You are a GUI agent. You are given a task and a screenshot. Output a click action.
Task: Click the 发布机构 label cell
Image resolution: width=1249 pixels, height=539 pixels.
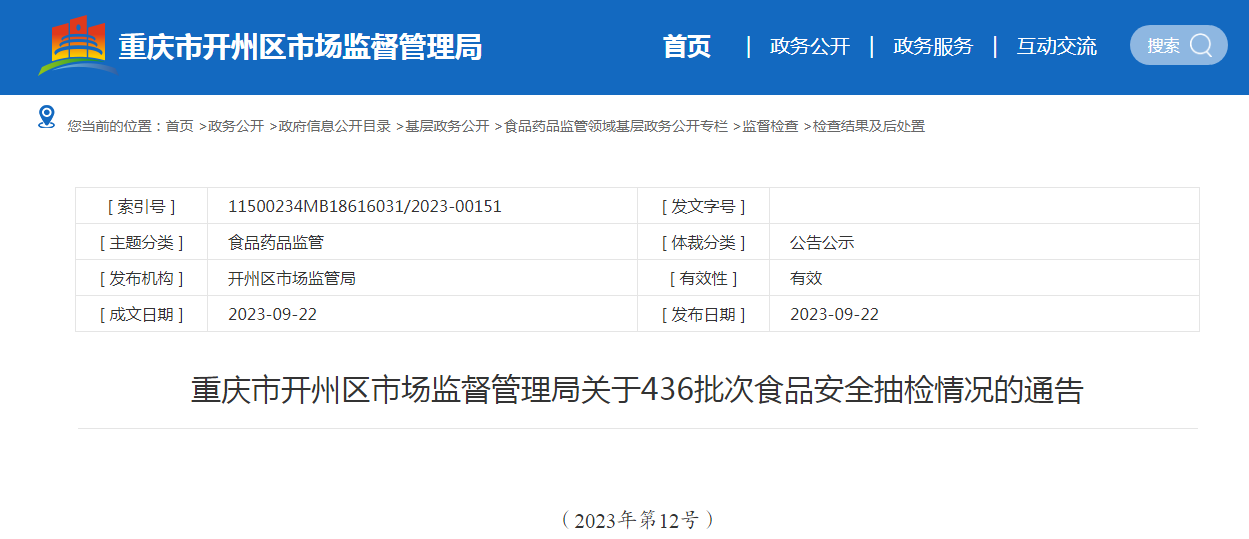tap(141, 278)
